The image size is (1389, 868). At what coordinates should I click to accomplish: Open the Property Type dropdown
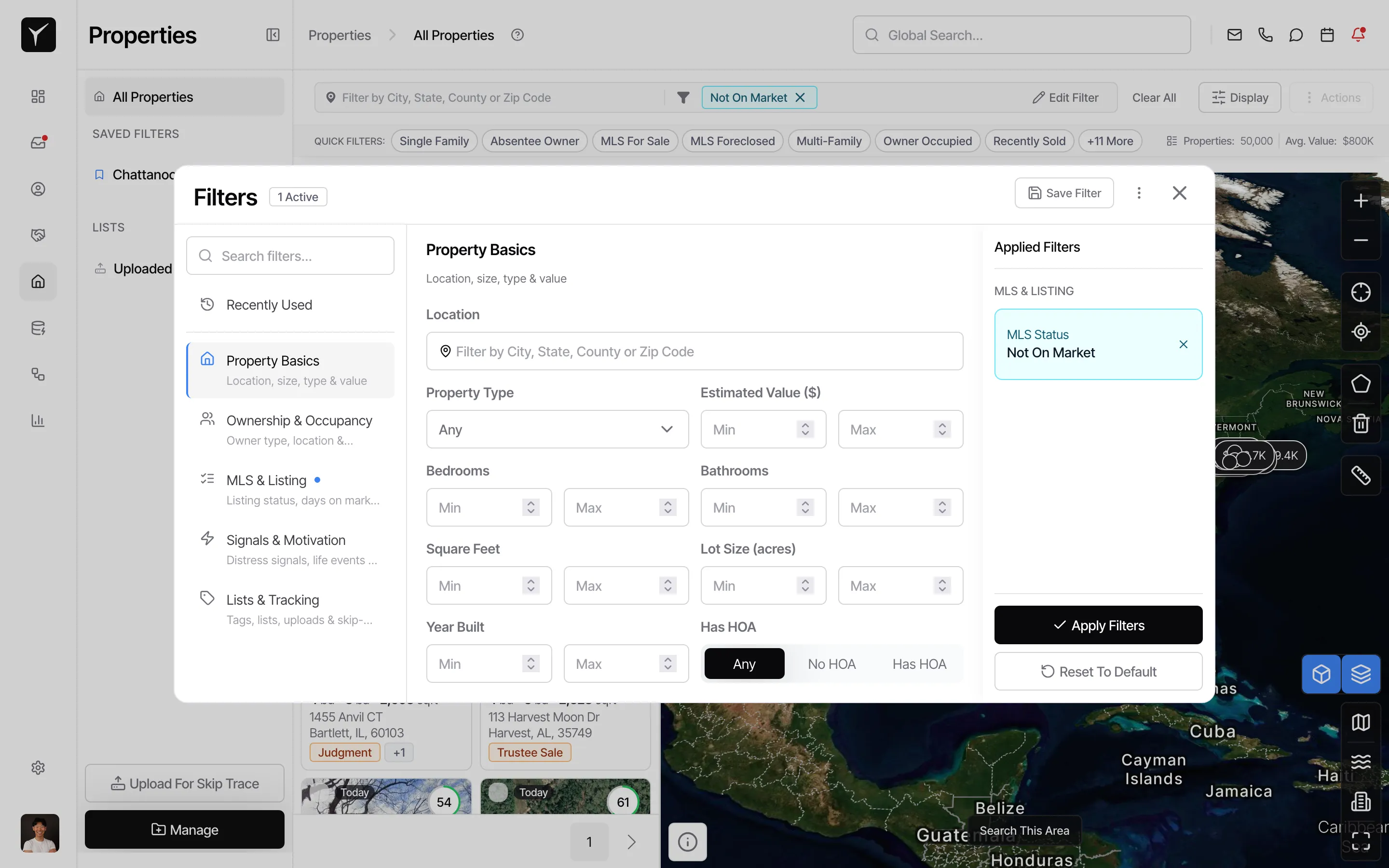(557, 429)
